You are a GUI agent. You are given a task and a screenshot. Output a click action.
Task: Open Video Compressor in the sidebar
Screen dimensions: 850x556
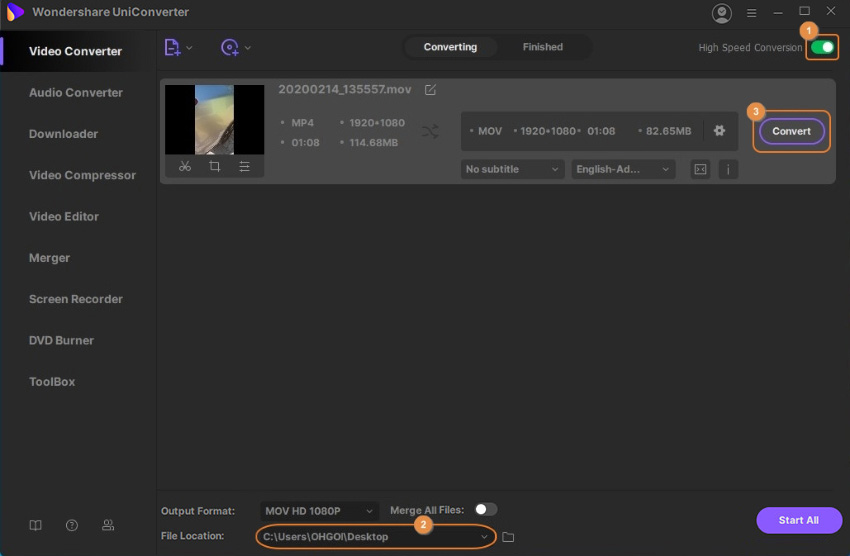tap(82, 175)
